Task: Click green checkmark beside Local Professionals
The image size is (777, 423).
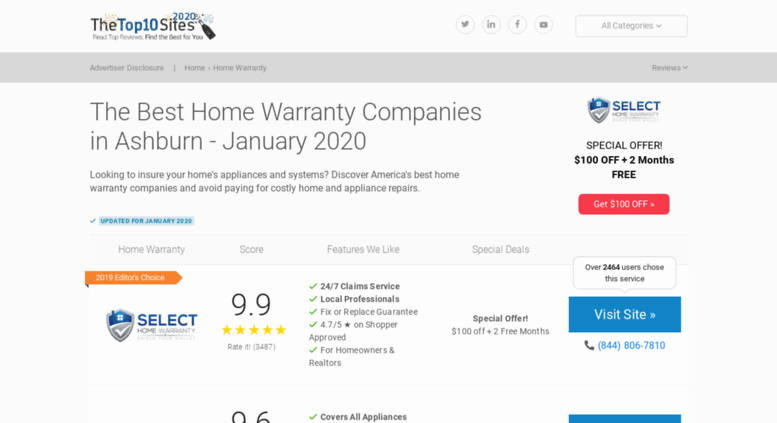Action: tap(313, 299)
